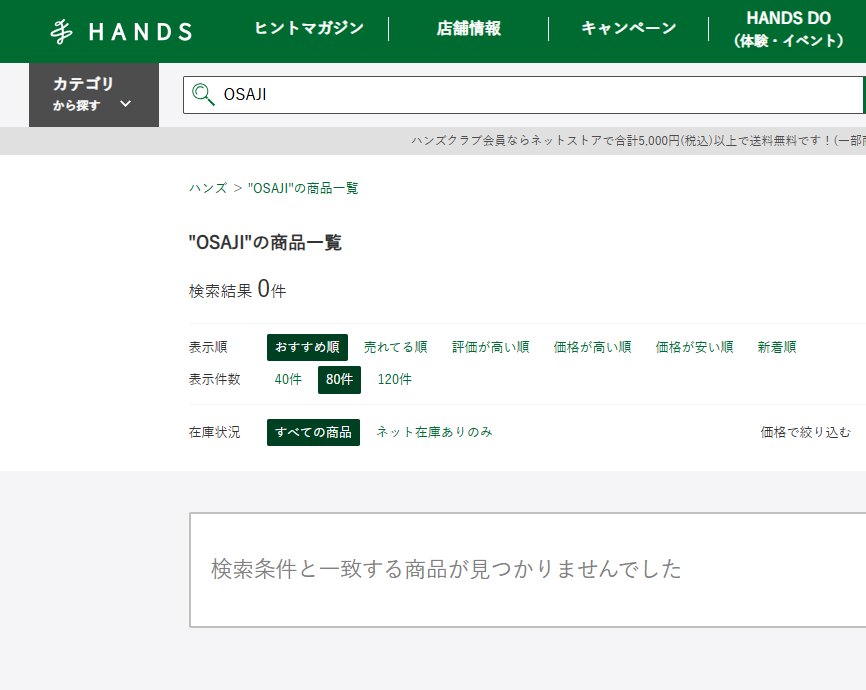Click the HANDS logo

click(x=121, y=31)
